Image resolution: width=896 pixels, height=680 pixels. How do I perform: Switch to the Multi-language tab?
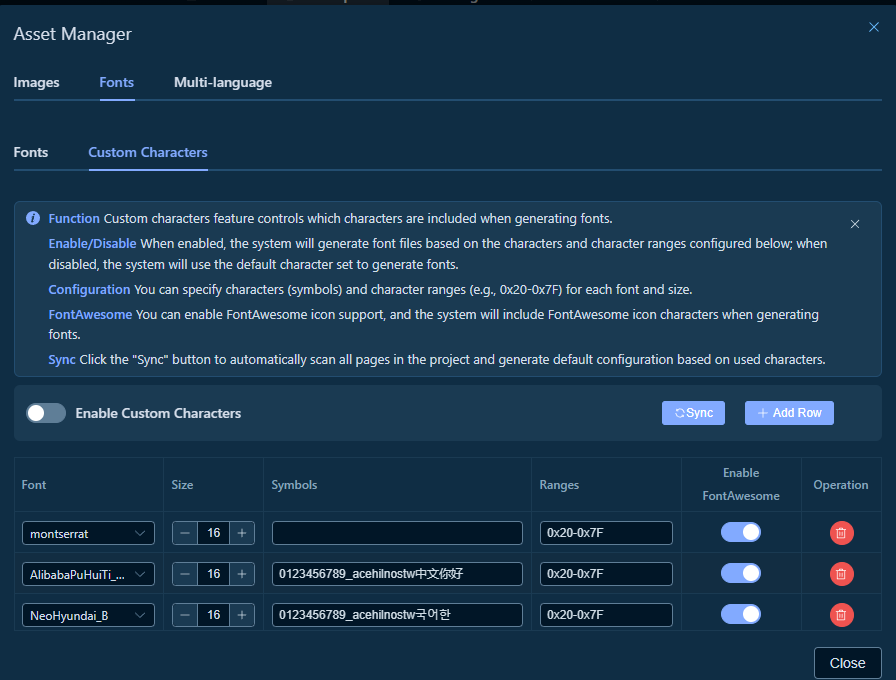pos(223,82)
